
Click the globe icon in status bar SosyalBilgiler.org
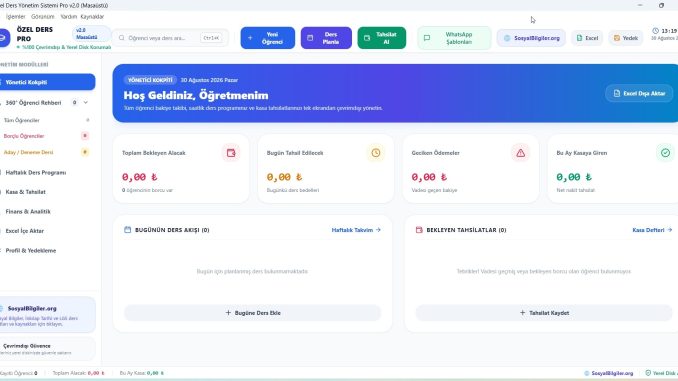point(587,373)
